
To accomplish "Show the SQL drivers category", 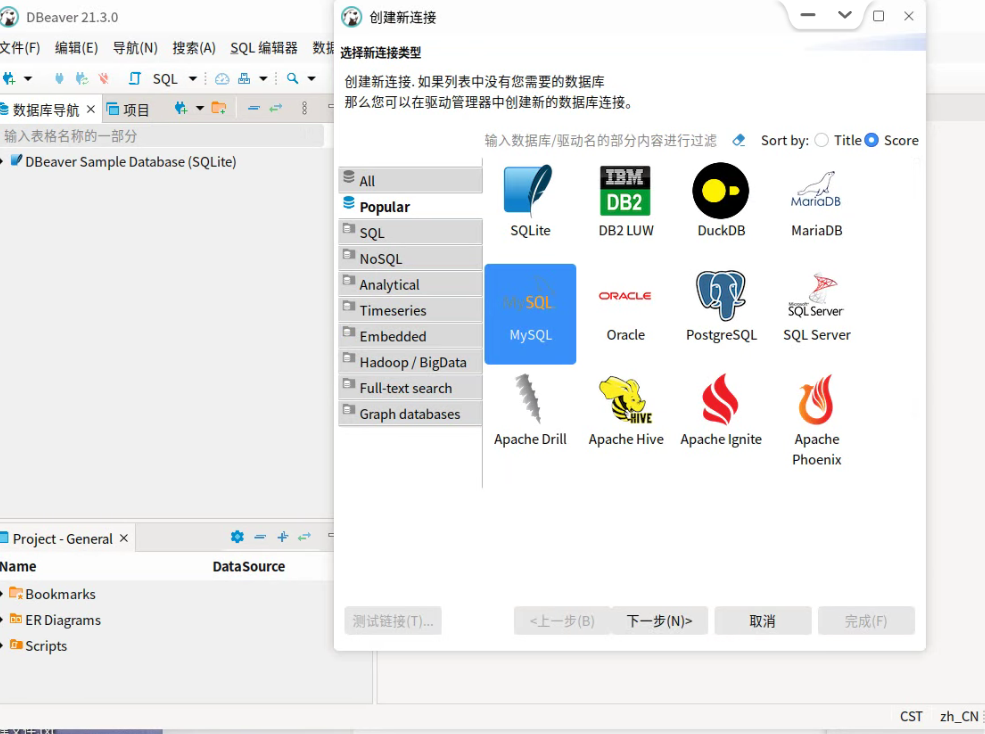I will pyautogui.click(x=411, y=233).
